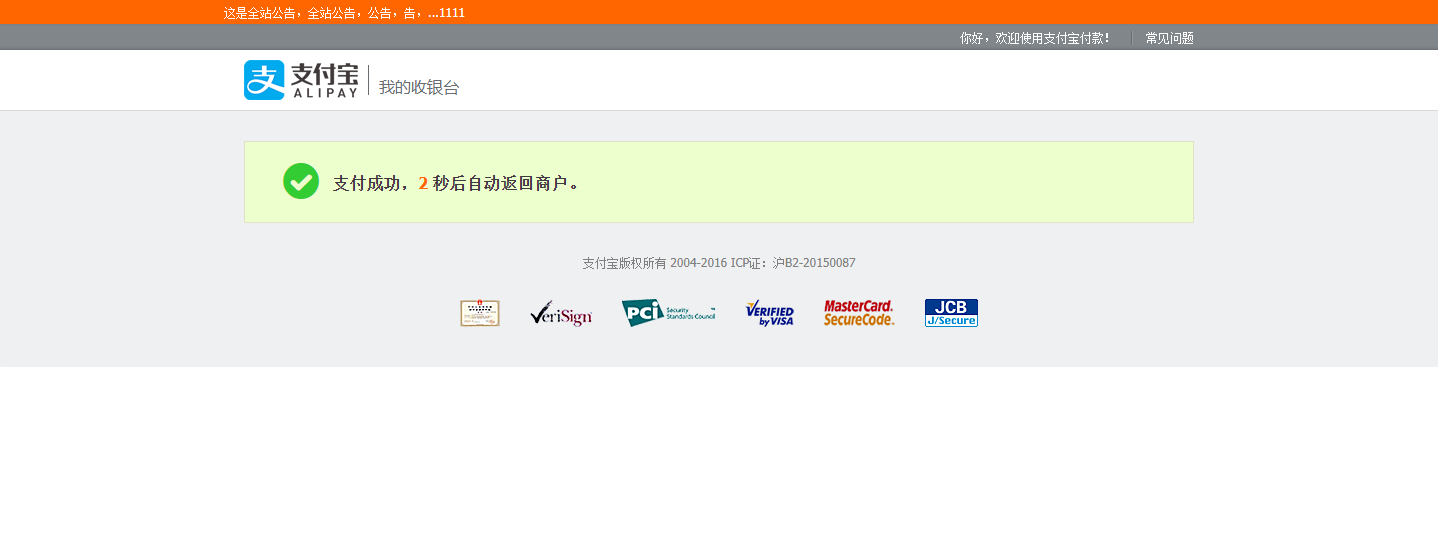
Task: Click the green success checkmark icon
Action: (x=301, y=181)
